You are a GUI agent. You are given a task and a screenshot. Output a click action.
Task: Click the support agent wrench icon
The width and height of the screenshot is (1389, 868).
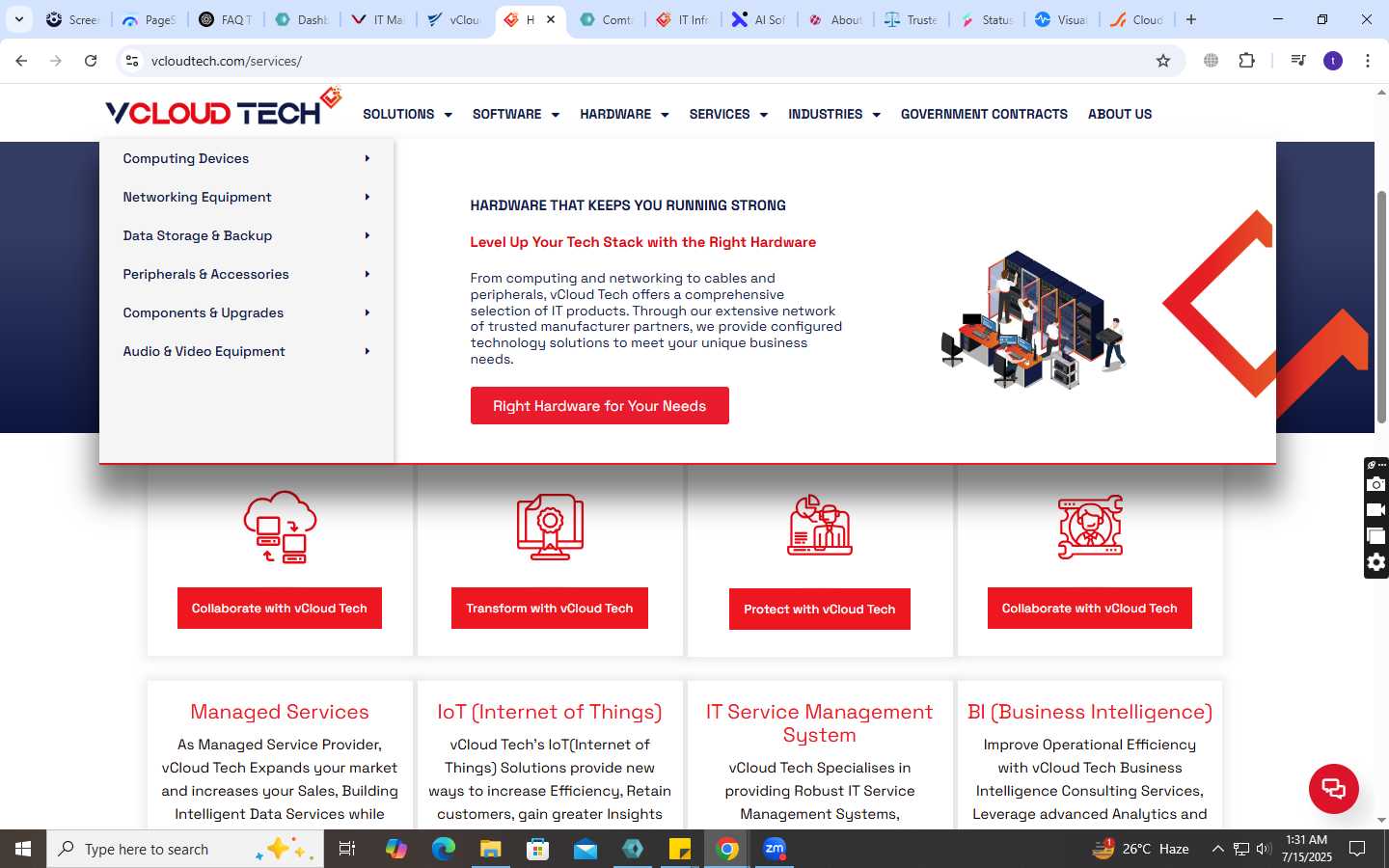pyautogui.click(x=1090, y=527)
